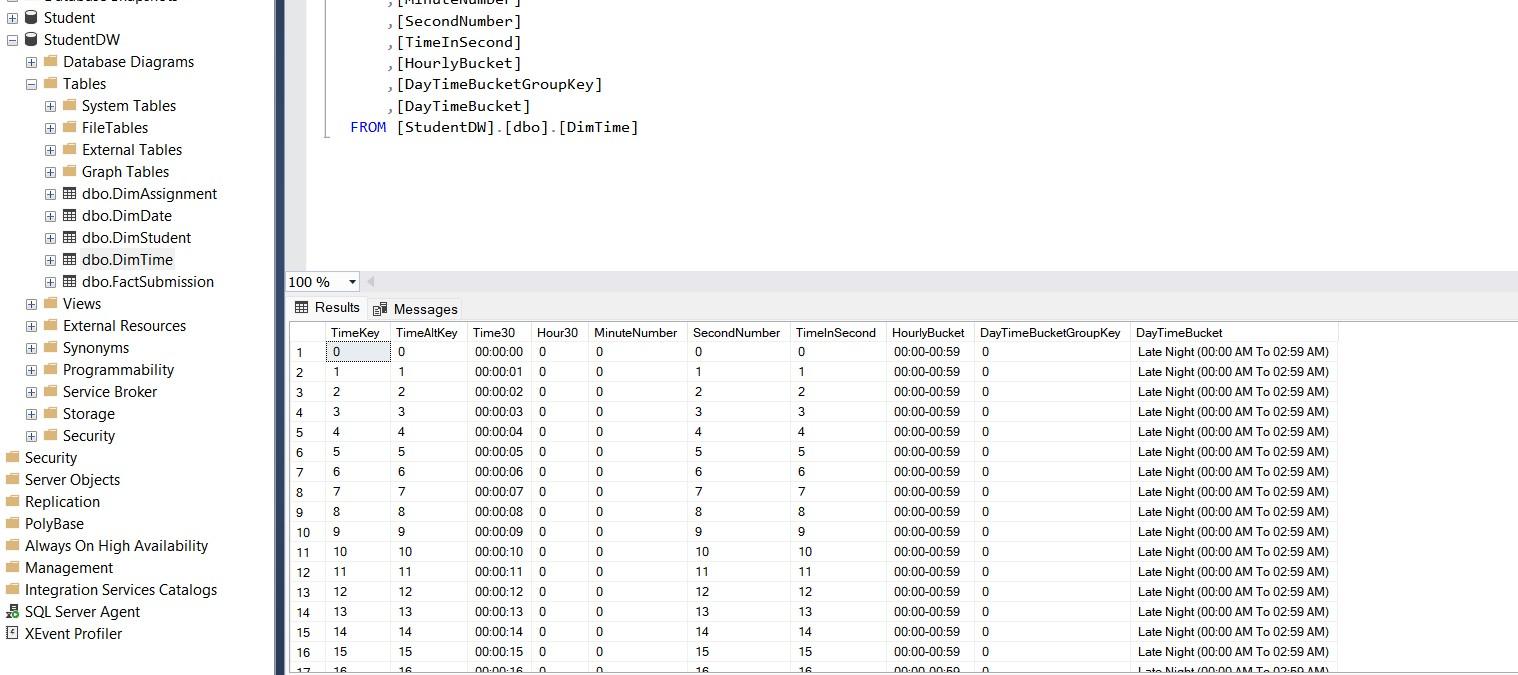Expand the Programmability node
This screenshot has width=1518, height=675.
(32, 369)
